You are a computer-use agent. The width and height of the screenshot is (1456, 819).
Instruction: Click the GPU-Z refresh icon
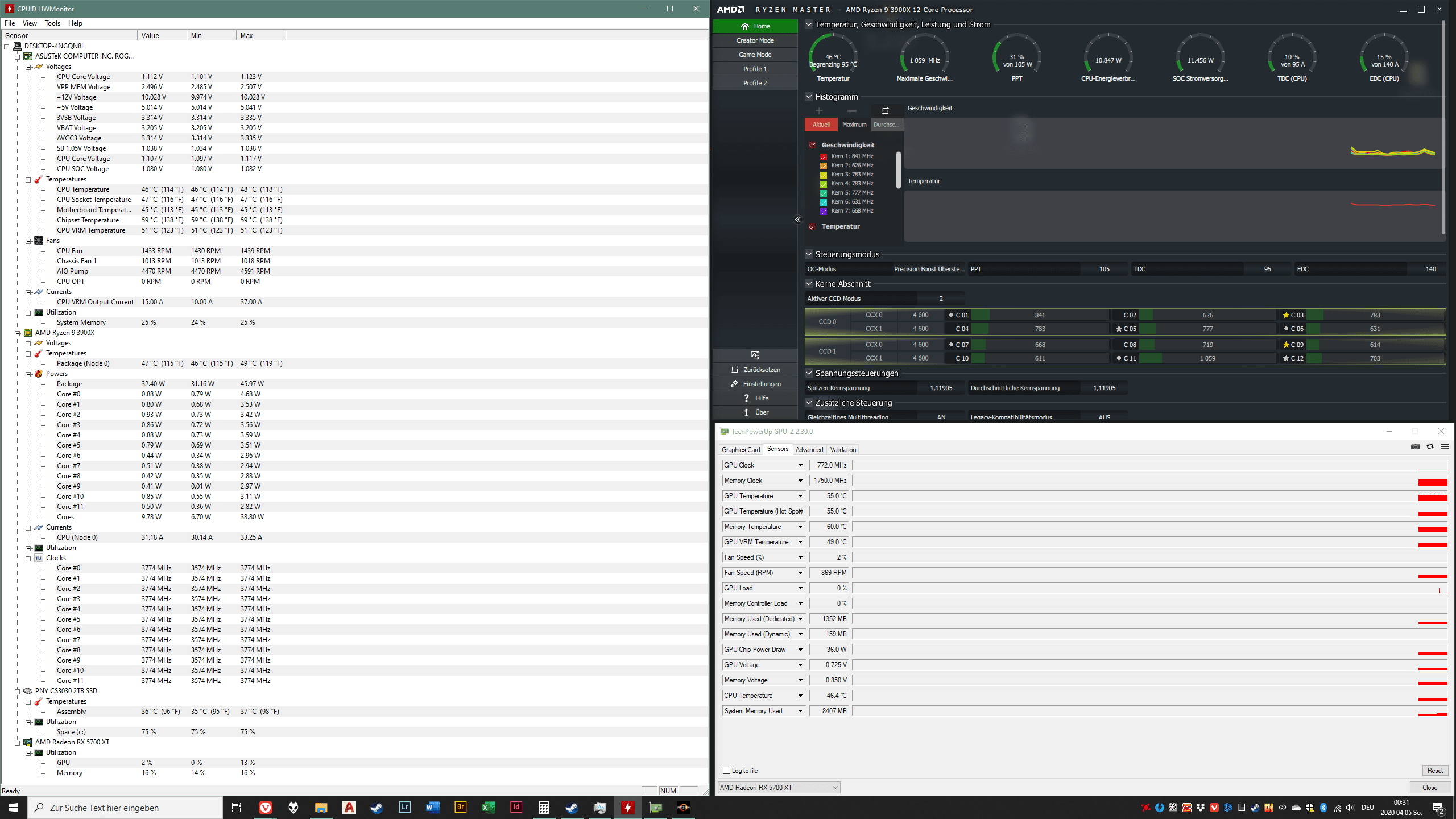[1430, 447]
